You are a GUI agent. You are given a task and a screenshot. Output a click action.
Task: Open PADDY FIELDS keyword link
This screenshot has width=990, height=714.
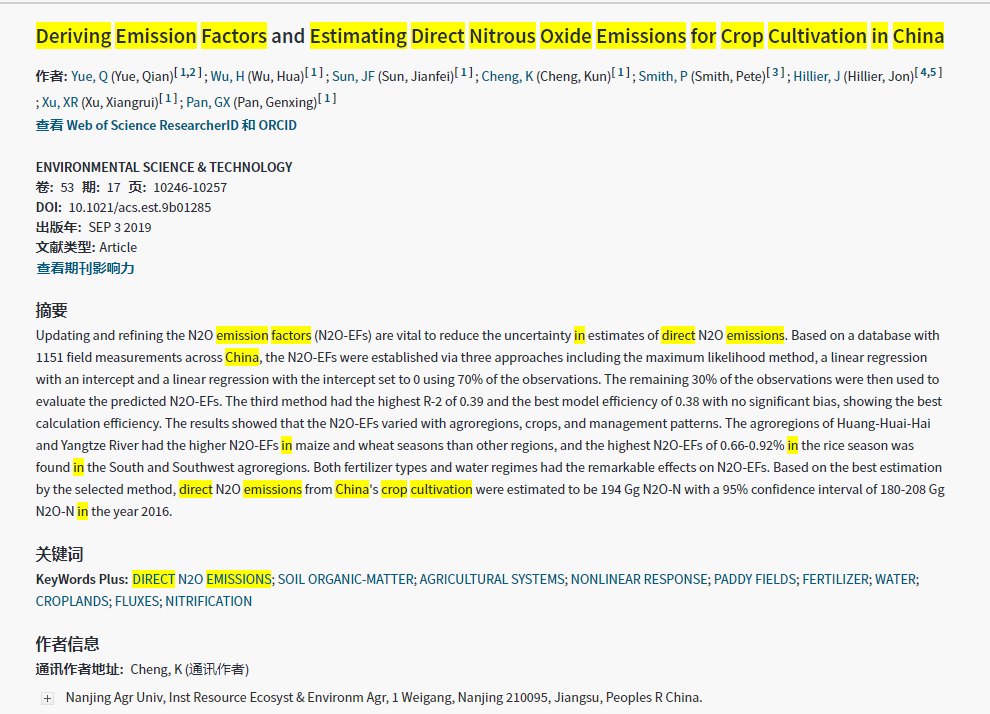tap(754, 579)
